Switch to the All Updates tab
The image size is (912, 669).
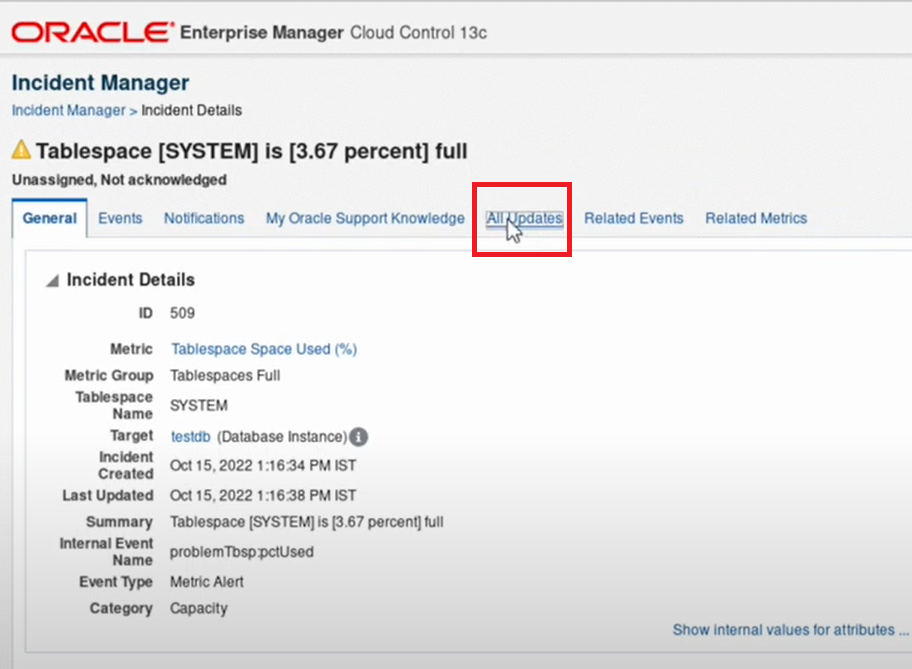[x=525, y=218]
